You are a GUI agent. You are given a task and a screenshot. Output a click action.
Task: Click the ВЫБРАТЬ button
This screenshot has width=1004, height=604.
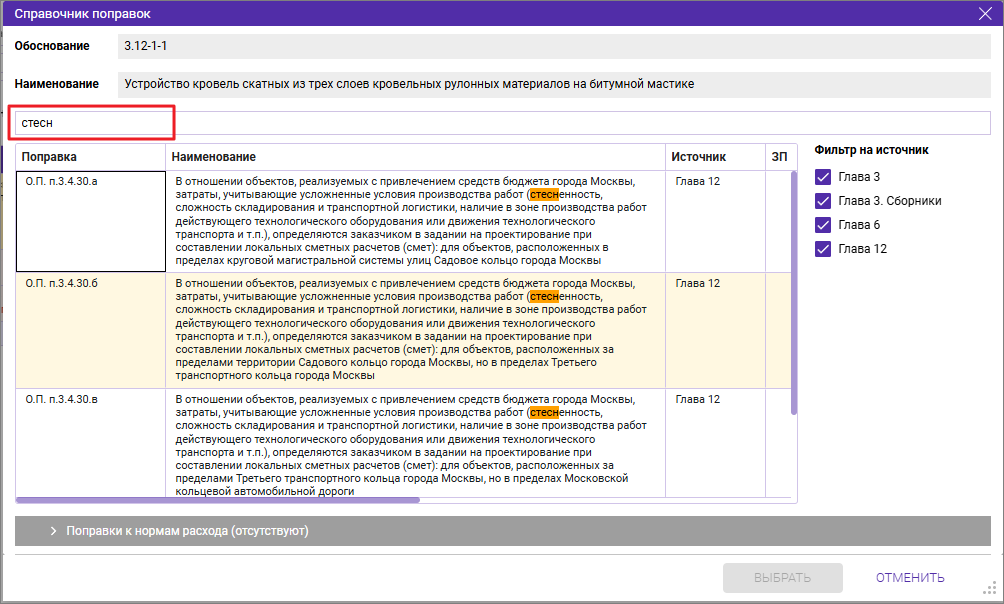(x=782, y=578)
